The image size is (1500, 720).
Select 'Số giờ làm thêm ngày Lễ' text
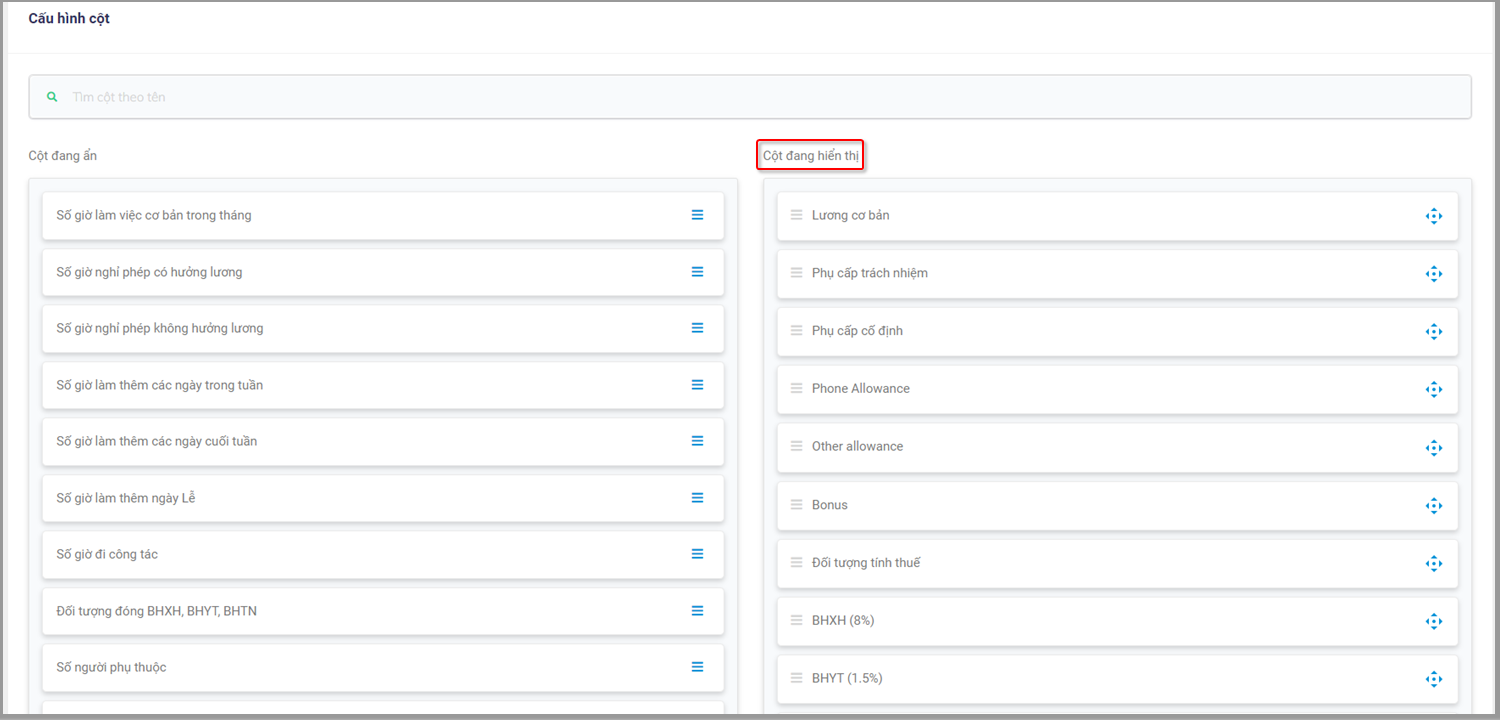(126, 498)
